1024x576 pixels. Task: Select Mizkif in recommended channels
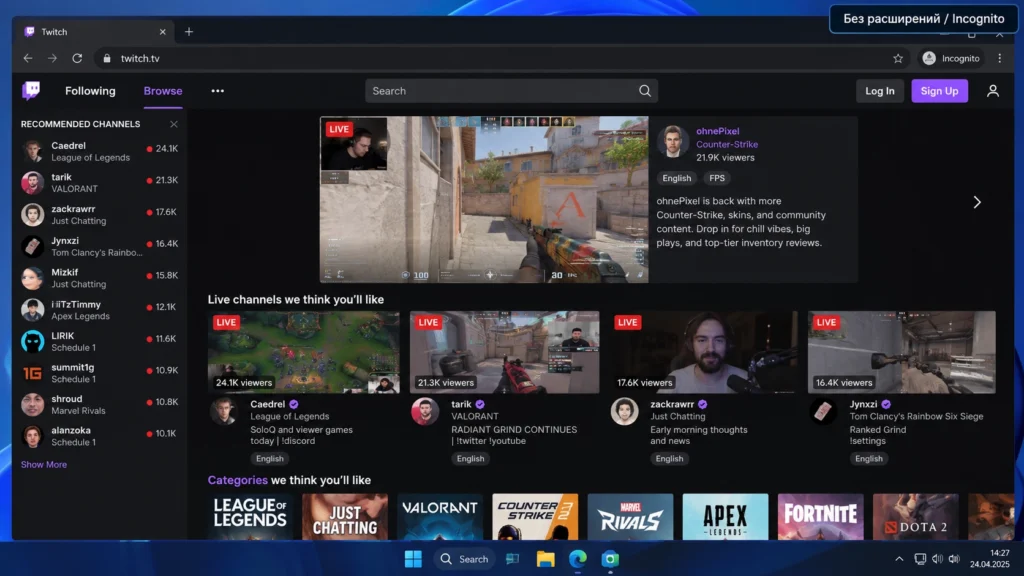[99, 278]
